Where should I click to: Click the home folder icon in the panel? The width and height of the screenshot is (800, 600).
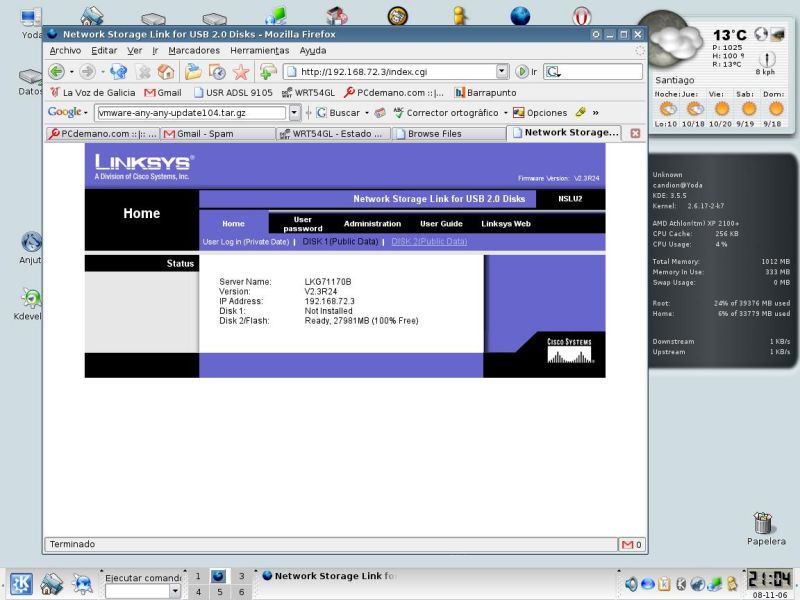[x=52, y=584]
